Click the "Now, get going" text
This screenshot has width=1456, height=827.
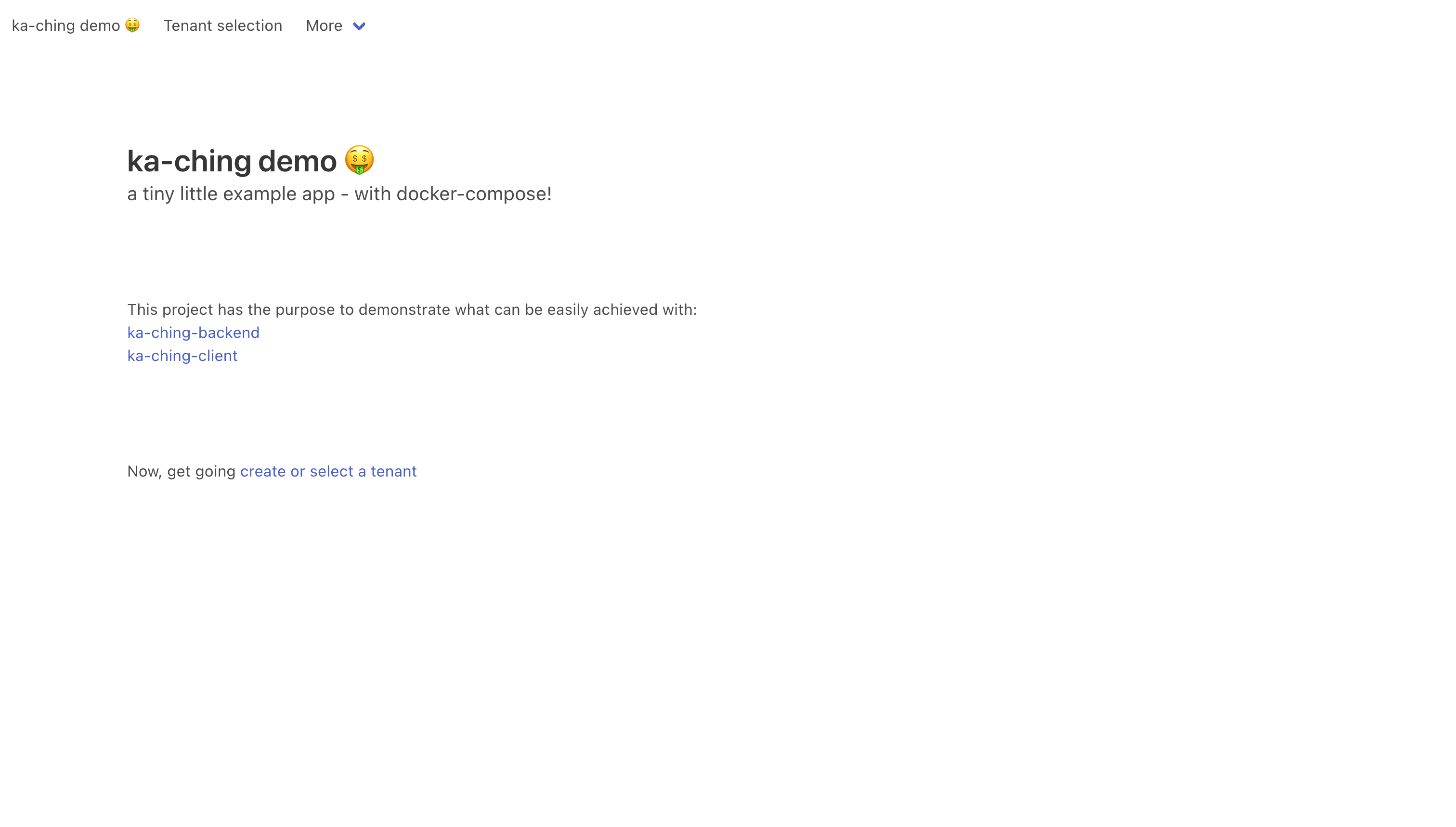click(181, 471)
